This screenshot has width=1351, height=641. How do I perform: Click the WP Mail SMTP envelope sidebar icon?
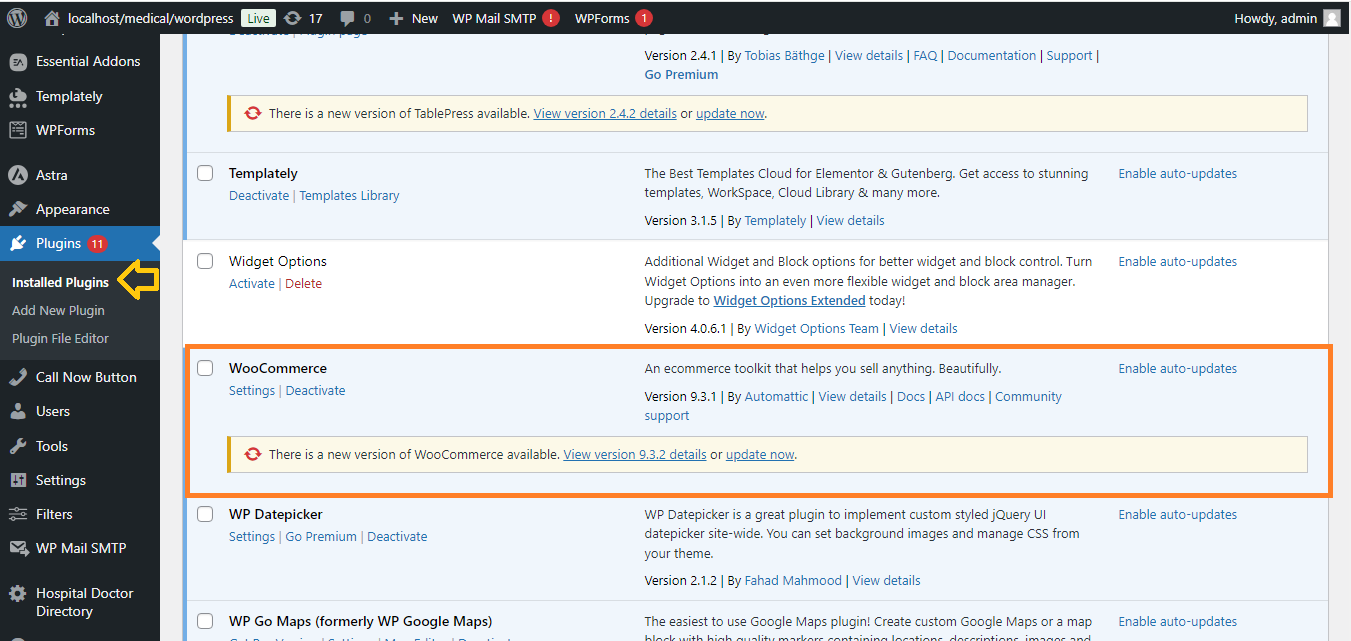point(18,548)
